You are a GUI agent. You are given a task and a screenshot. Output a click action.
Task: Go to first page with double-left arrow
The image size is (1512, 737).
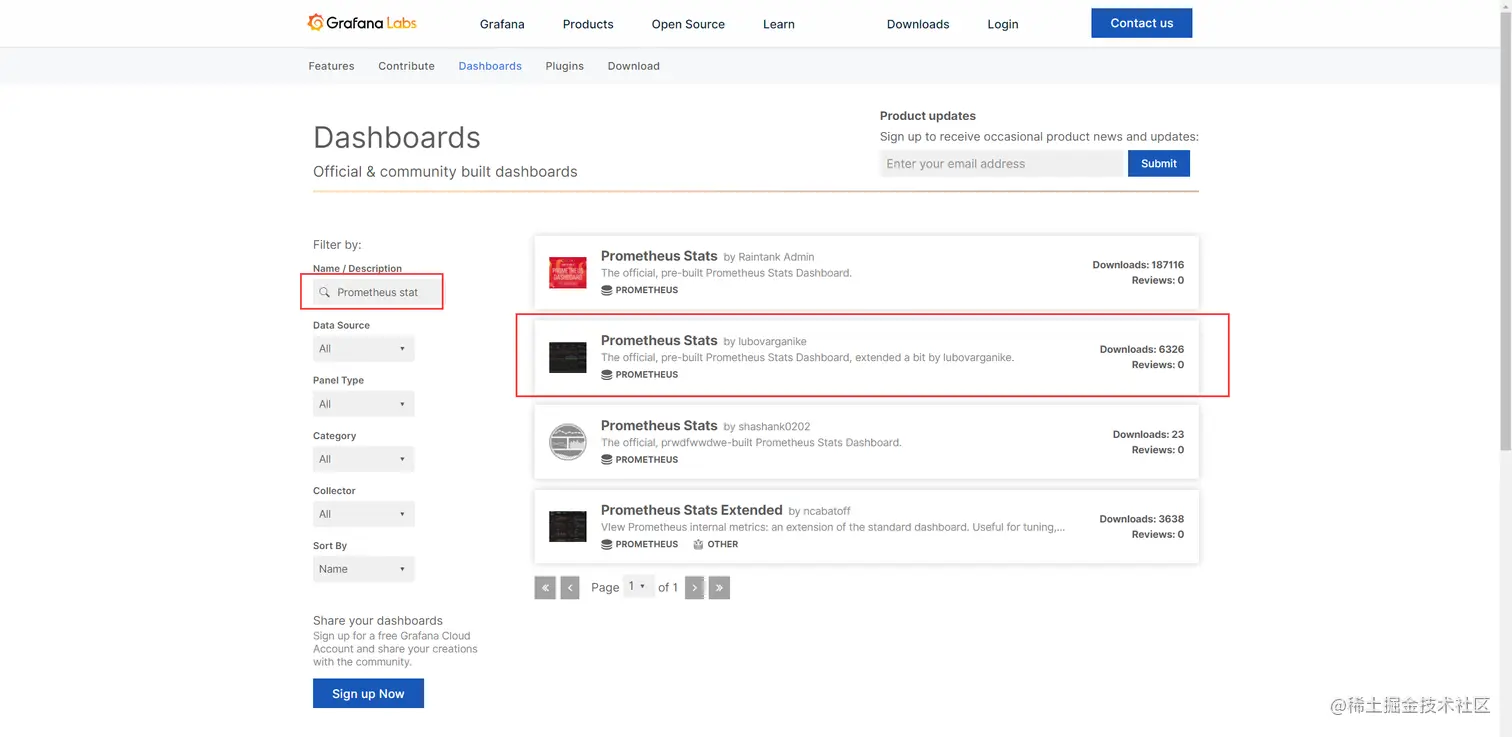tap(545, 588)
